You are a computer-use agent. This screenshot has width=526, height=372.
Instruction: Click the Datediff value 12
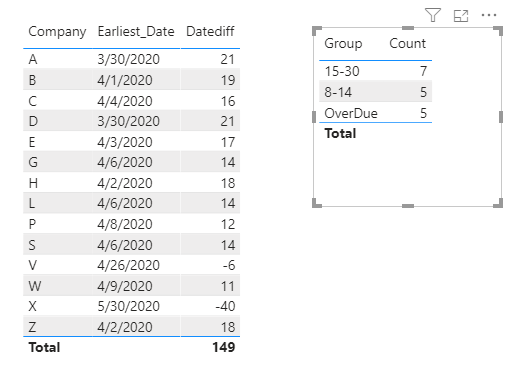coord(228,224)
